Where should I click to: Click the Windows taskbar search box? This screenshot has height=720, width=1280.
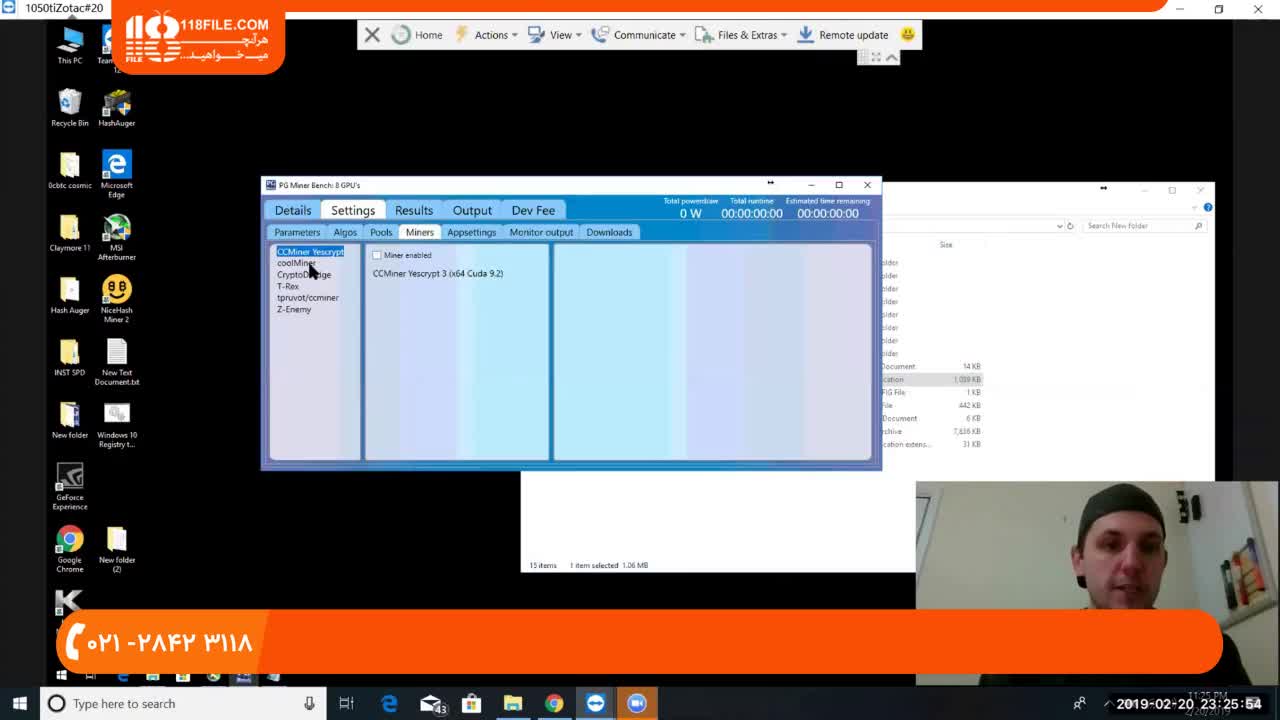click(x=180, y=703)
